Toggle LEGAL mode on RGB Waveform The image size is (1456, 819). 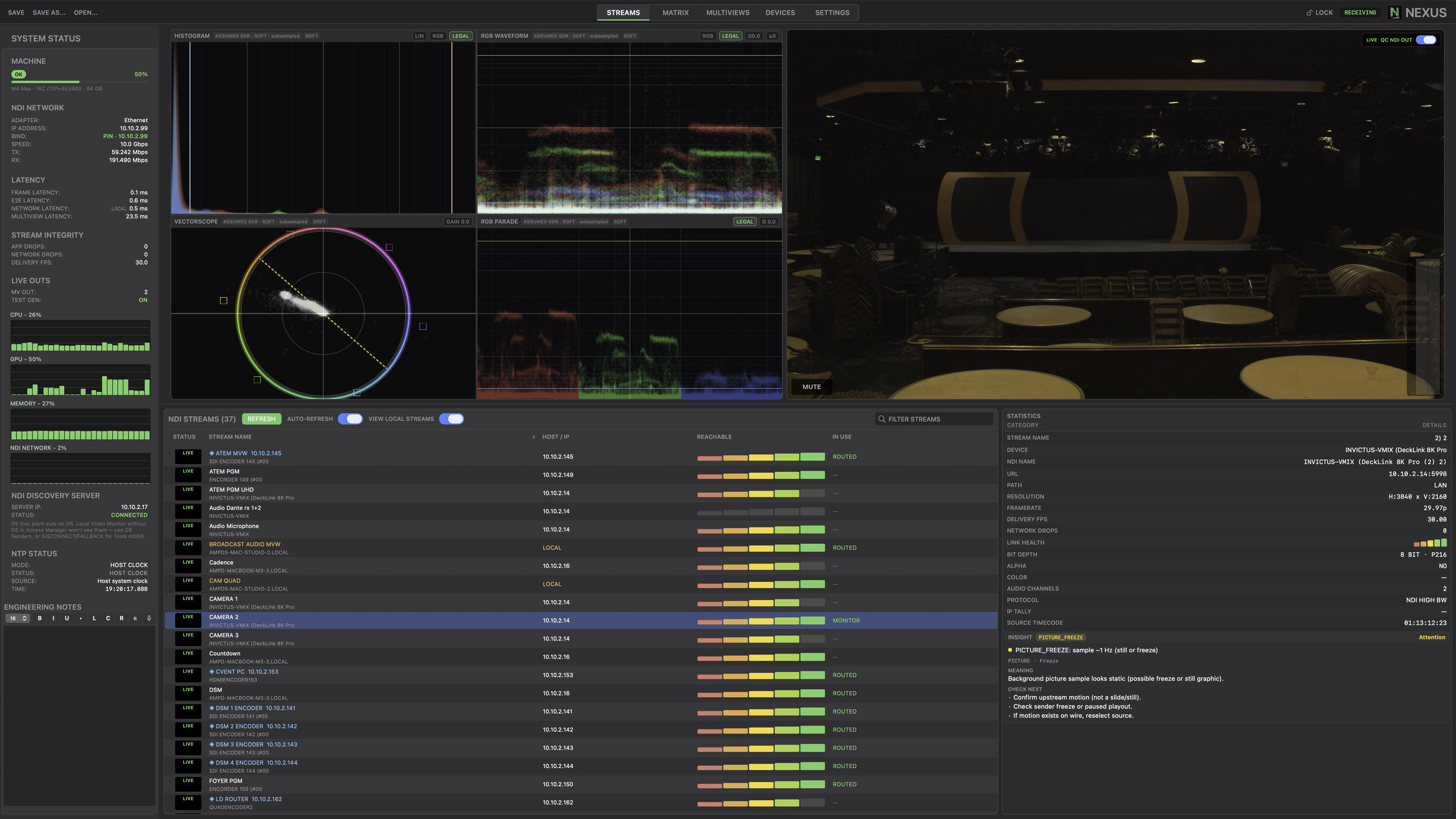[730, 36]
